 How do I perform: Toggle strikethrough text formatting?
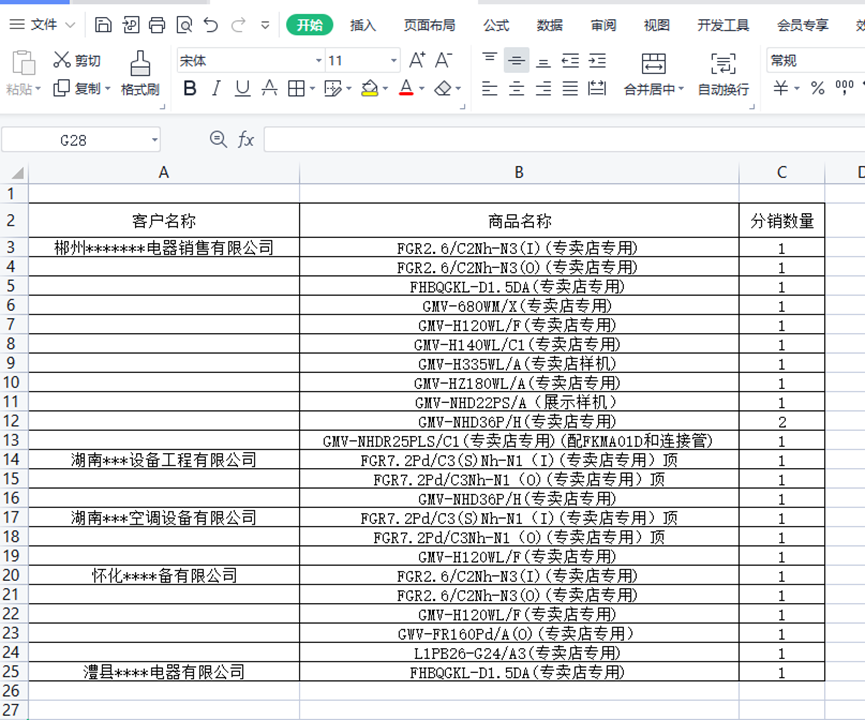pos(269,88)
